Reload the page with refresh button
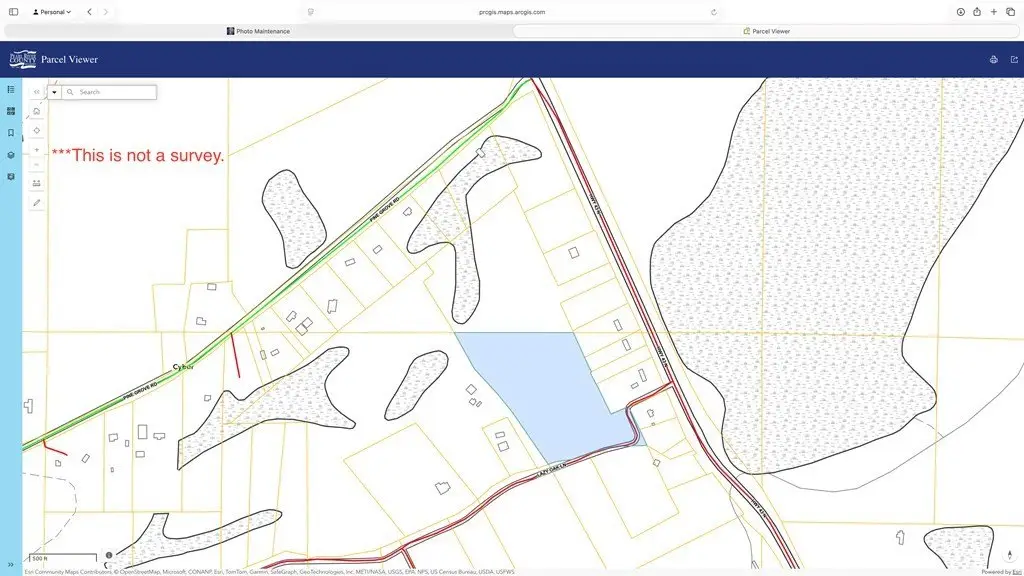The height and width of the screenshot is (576, 1024). pos(714,12)
